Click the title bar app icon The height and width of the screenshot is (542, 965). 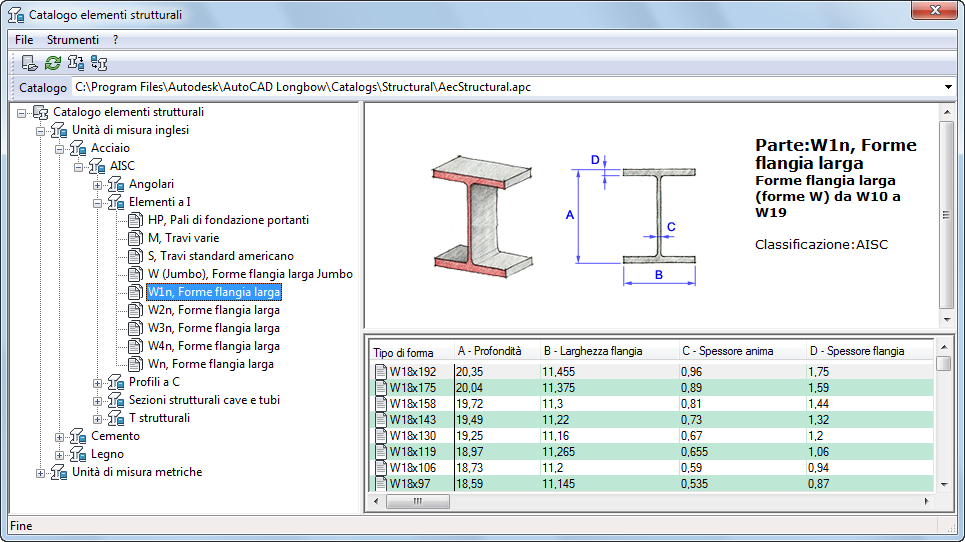tap(16, 15)
